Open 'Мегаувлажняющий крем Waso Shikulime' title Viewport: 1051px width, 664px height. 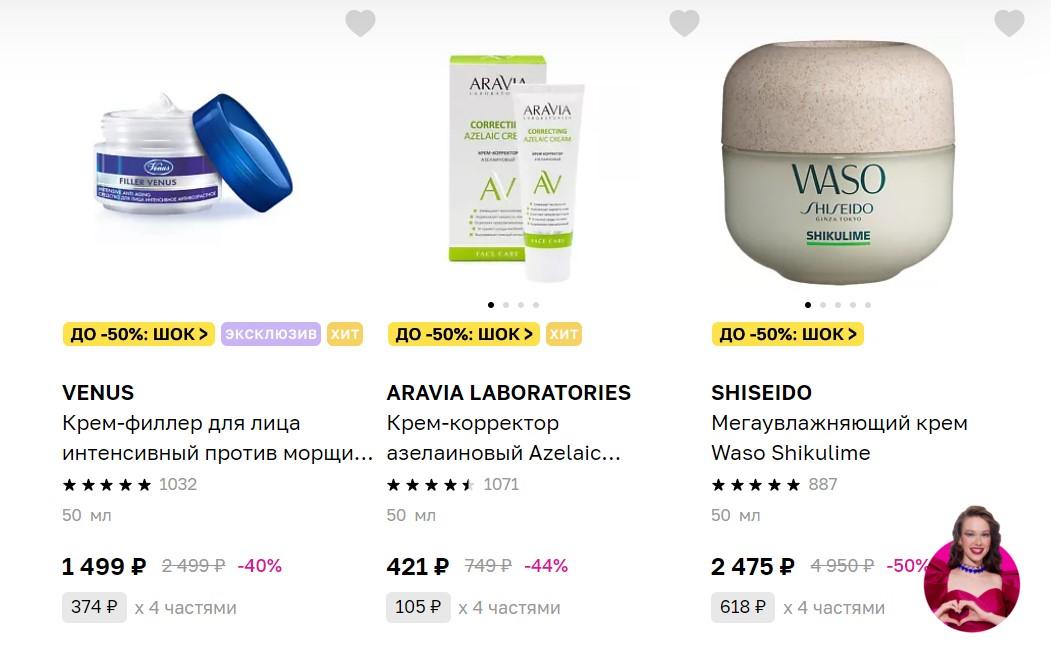(839, 438)
